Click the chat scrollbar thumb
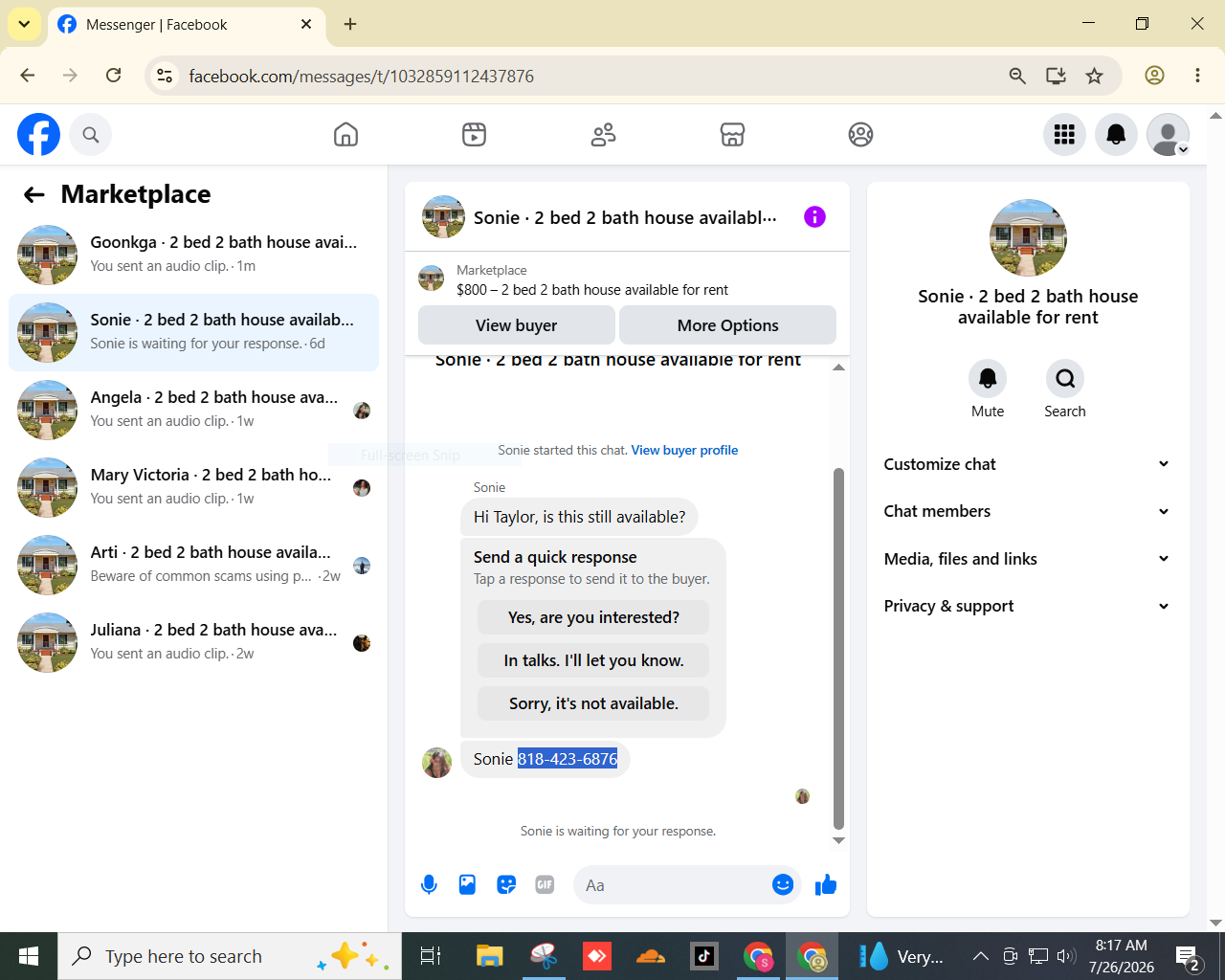Screen dimensions: 1225x980 (839, 649)
